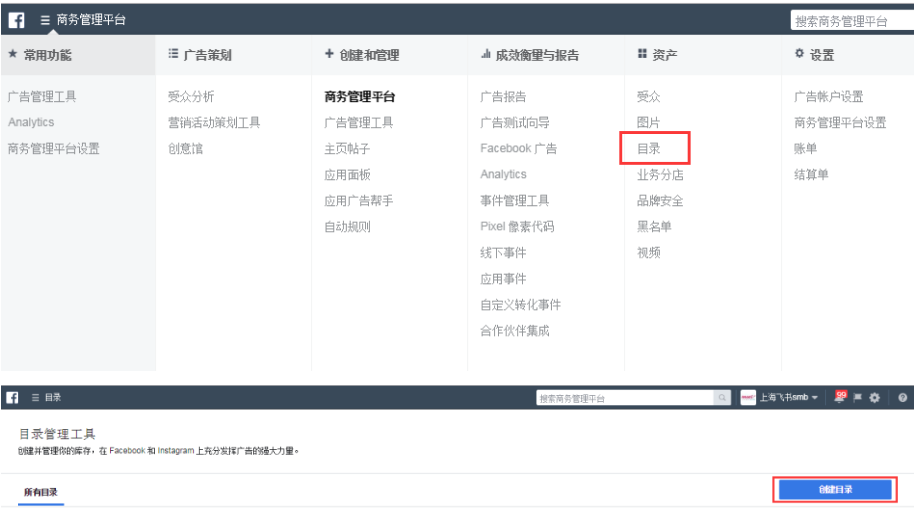Click the gear icon beside 设置 heading

tap(799, 54)
